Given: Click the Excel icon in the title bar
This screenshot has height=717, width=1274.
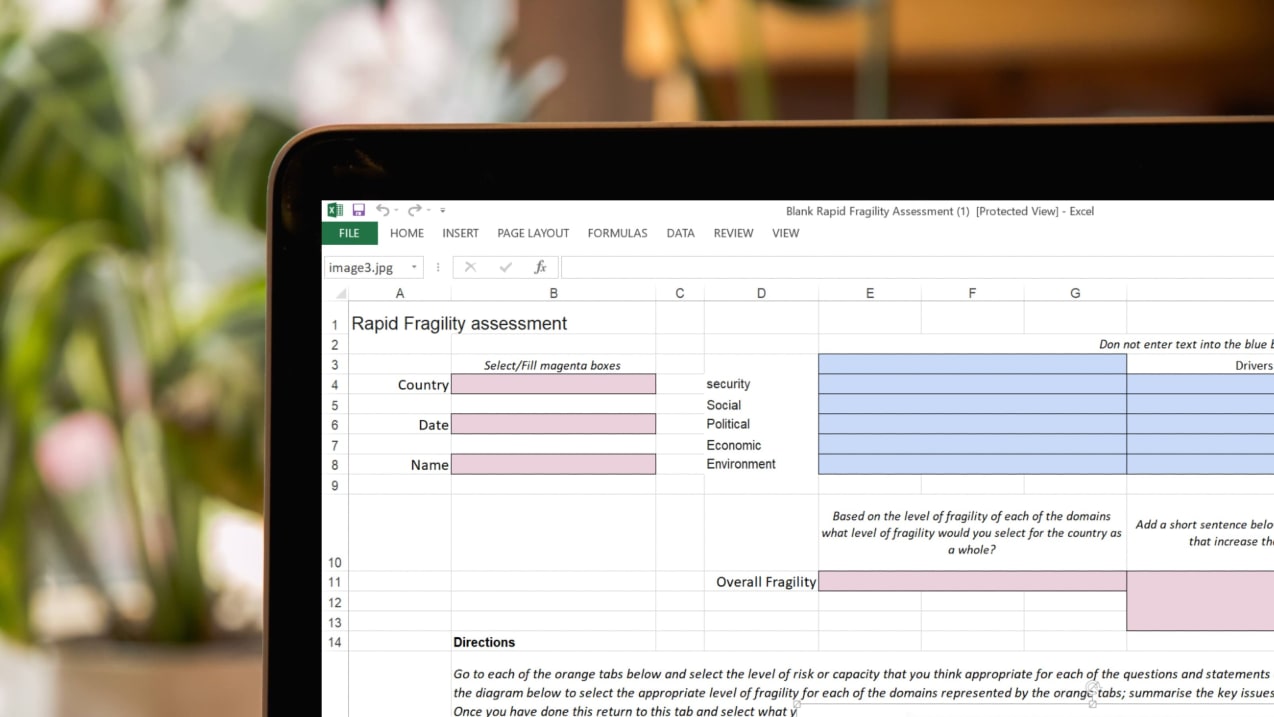Looking at the screenshot, I should tap(335, 210).
